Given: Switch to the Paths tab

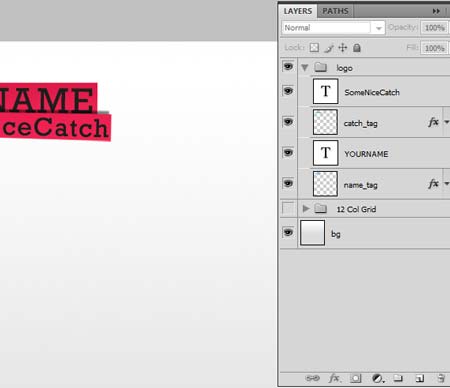Looking at the screenshot, I should (x=335, y=11).
